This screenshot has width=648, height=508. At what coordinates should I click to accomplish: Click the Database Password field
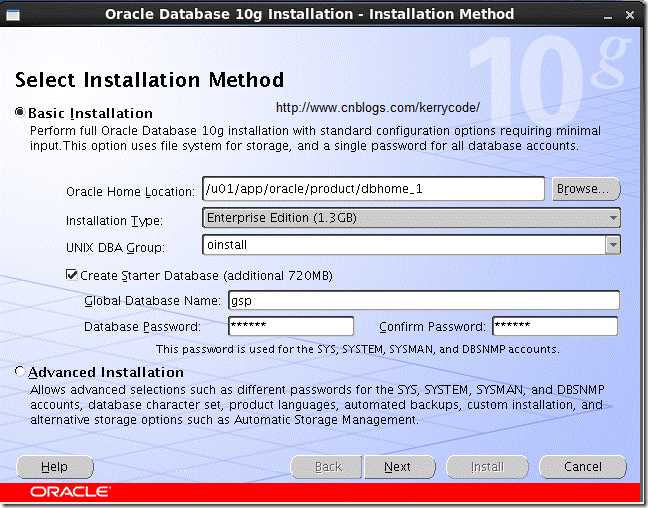point(291,326)
